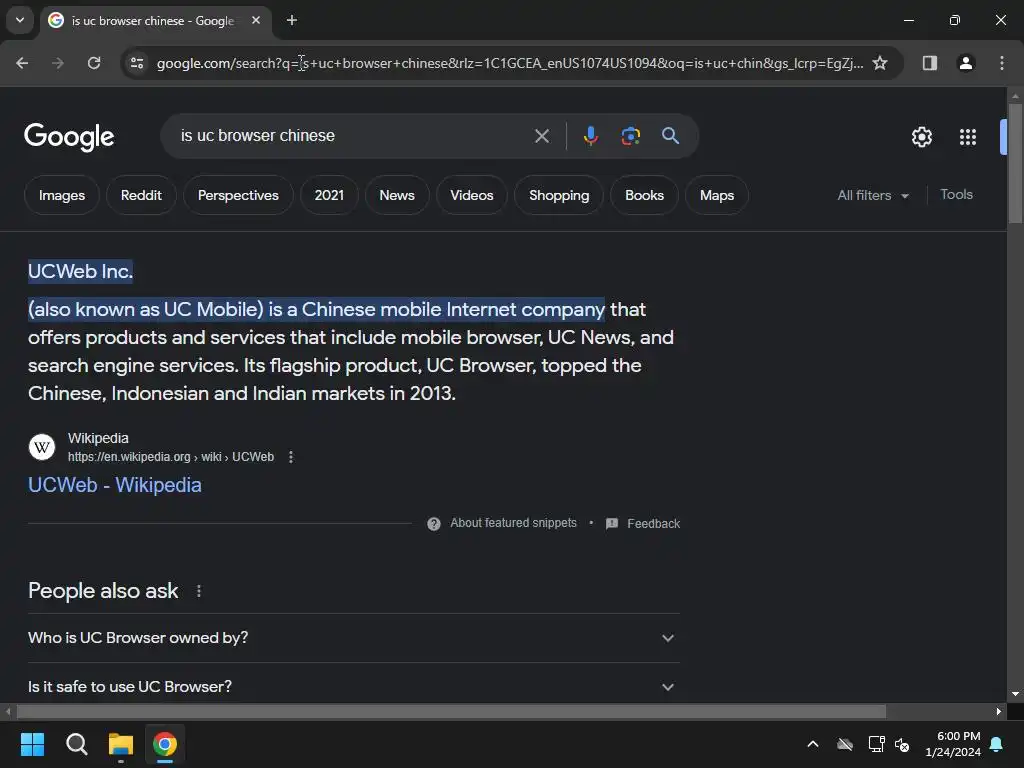Click the Wikipedia favicon on the result
Viewport: 1024px width, 768px height.
click(x=42, y=447)
